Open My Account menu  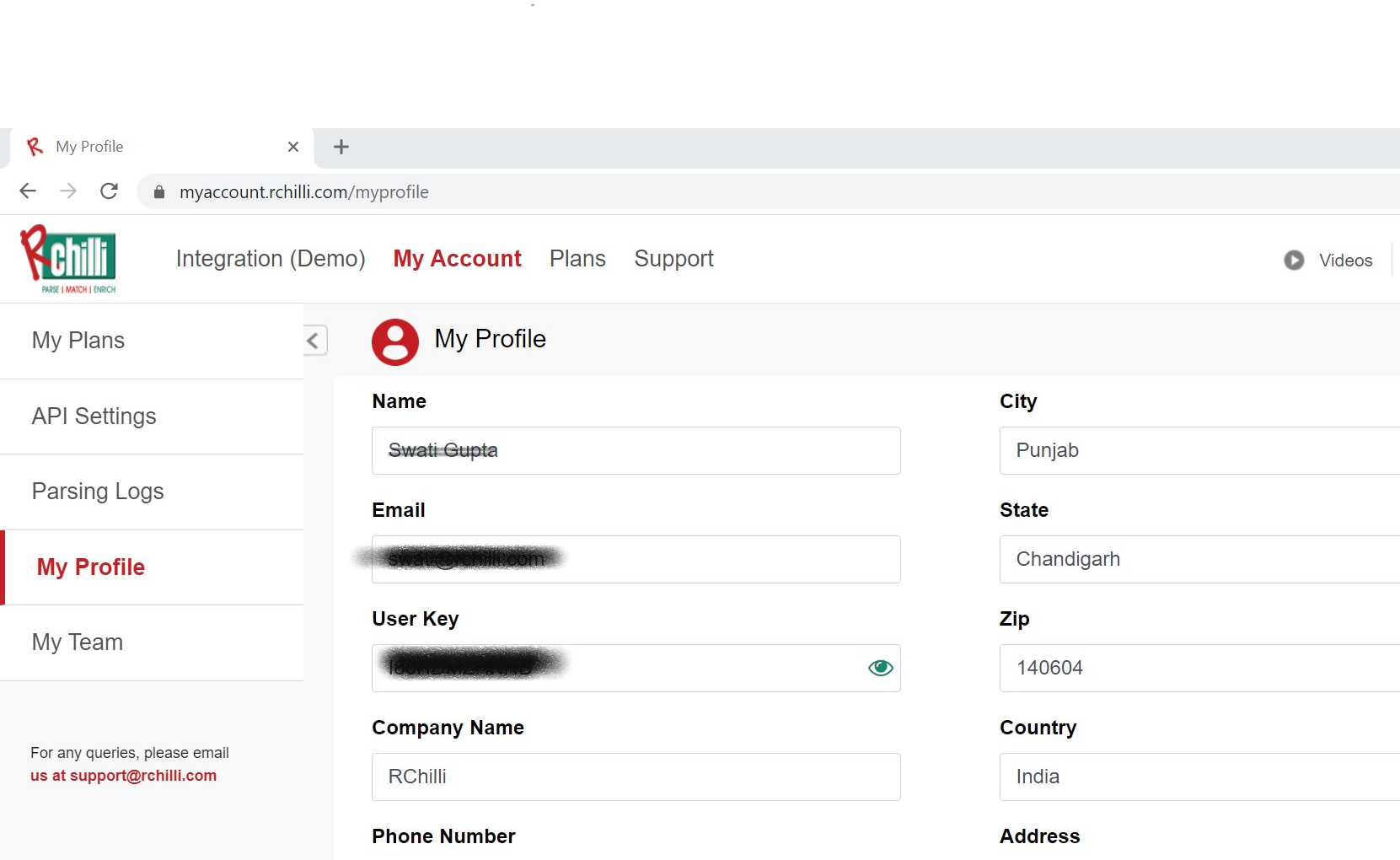click(x=457, y=259)
